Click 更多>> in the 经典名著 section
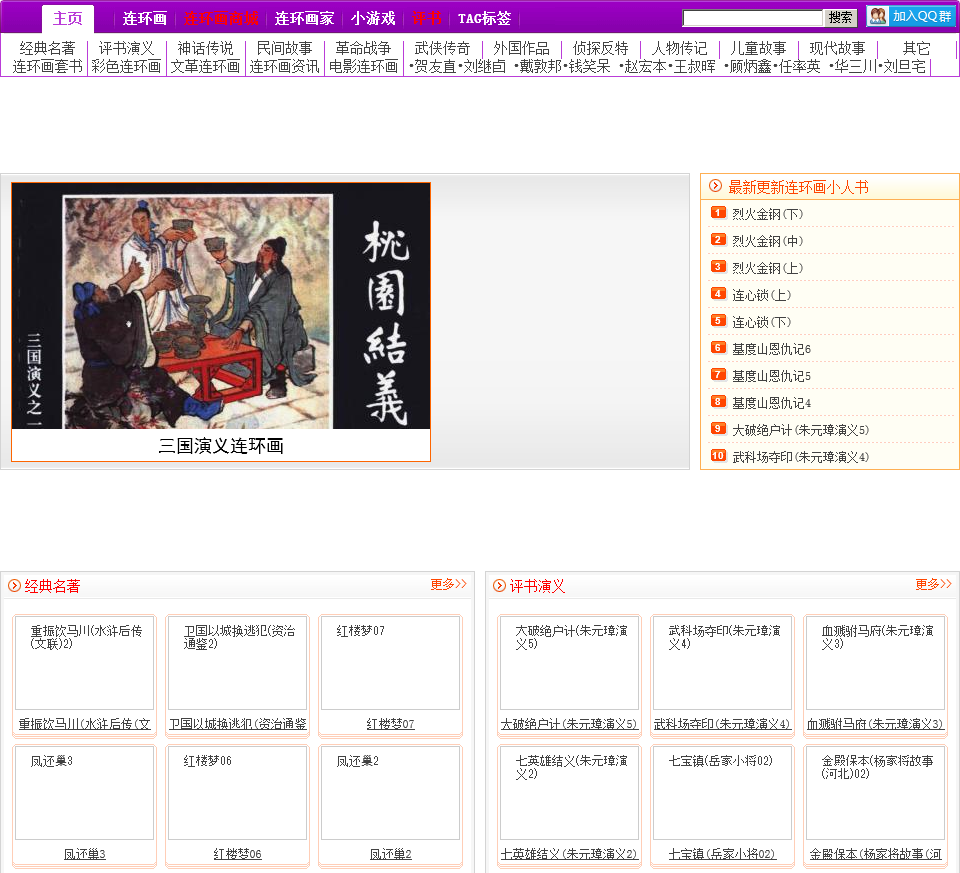The width and height of the screenshot is (960, 873). point(449,585)
